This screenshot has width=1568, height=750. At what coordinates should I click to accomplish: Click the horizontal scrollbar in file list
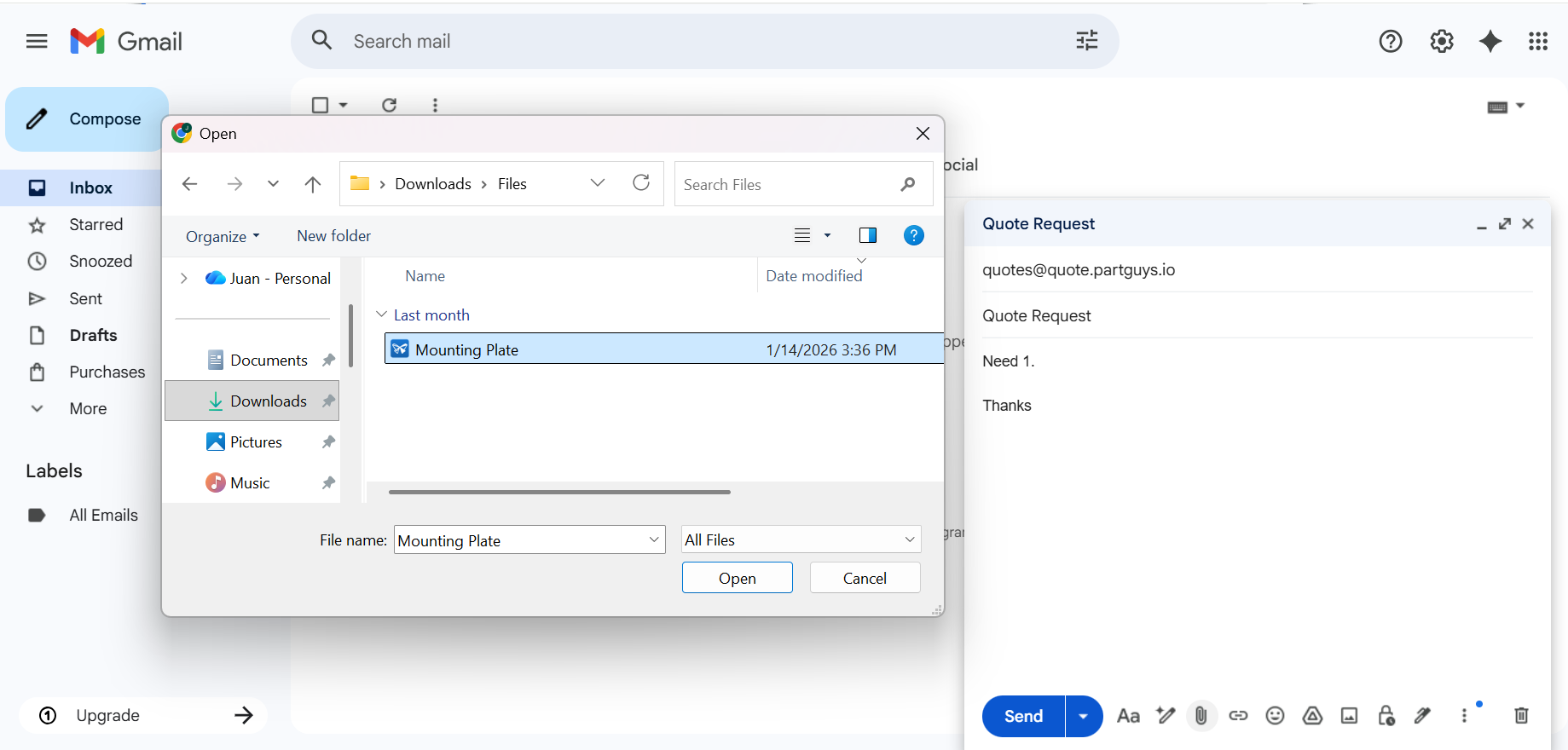click(559, 492)
